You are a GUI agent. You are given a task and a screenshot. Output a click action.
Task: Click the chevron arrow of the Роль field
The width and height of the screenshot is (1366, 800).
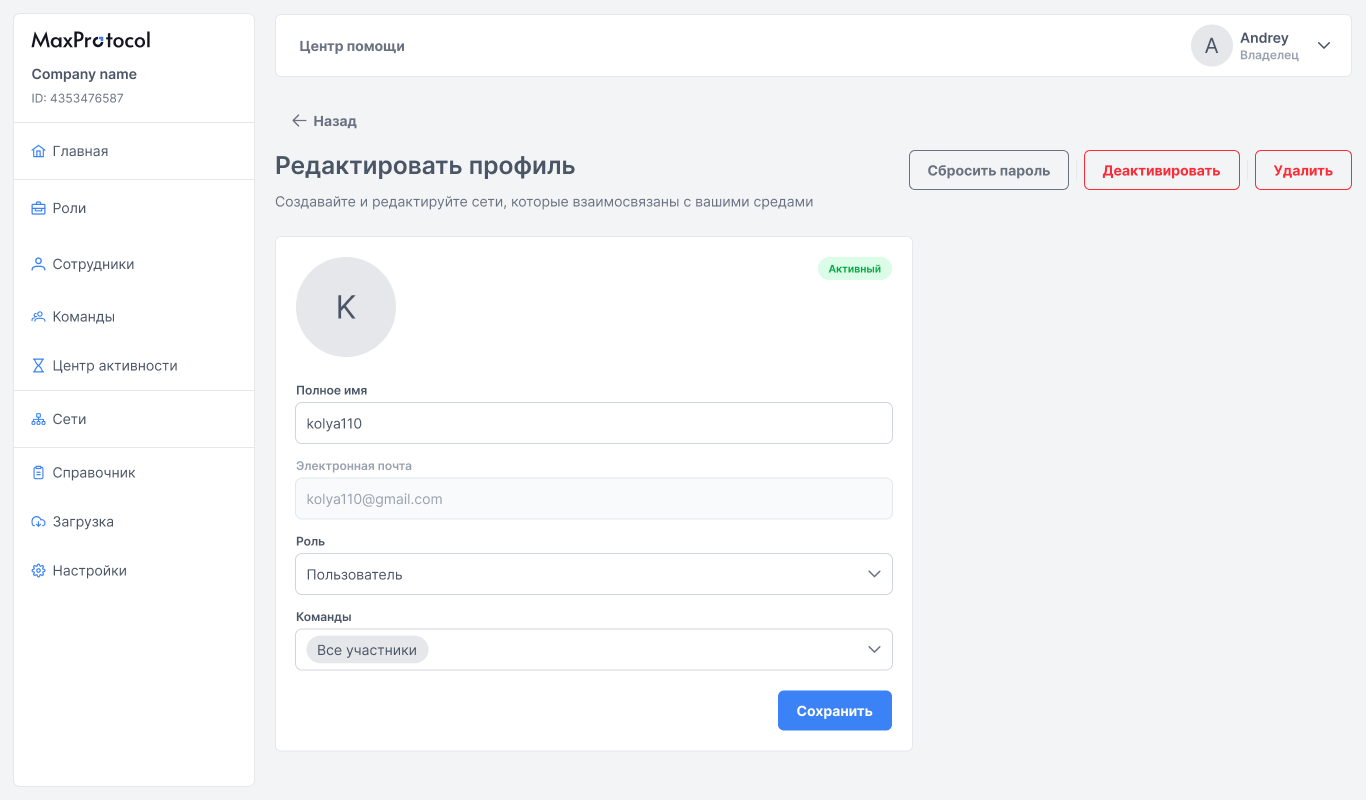(874, 574)
